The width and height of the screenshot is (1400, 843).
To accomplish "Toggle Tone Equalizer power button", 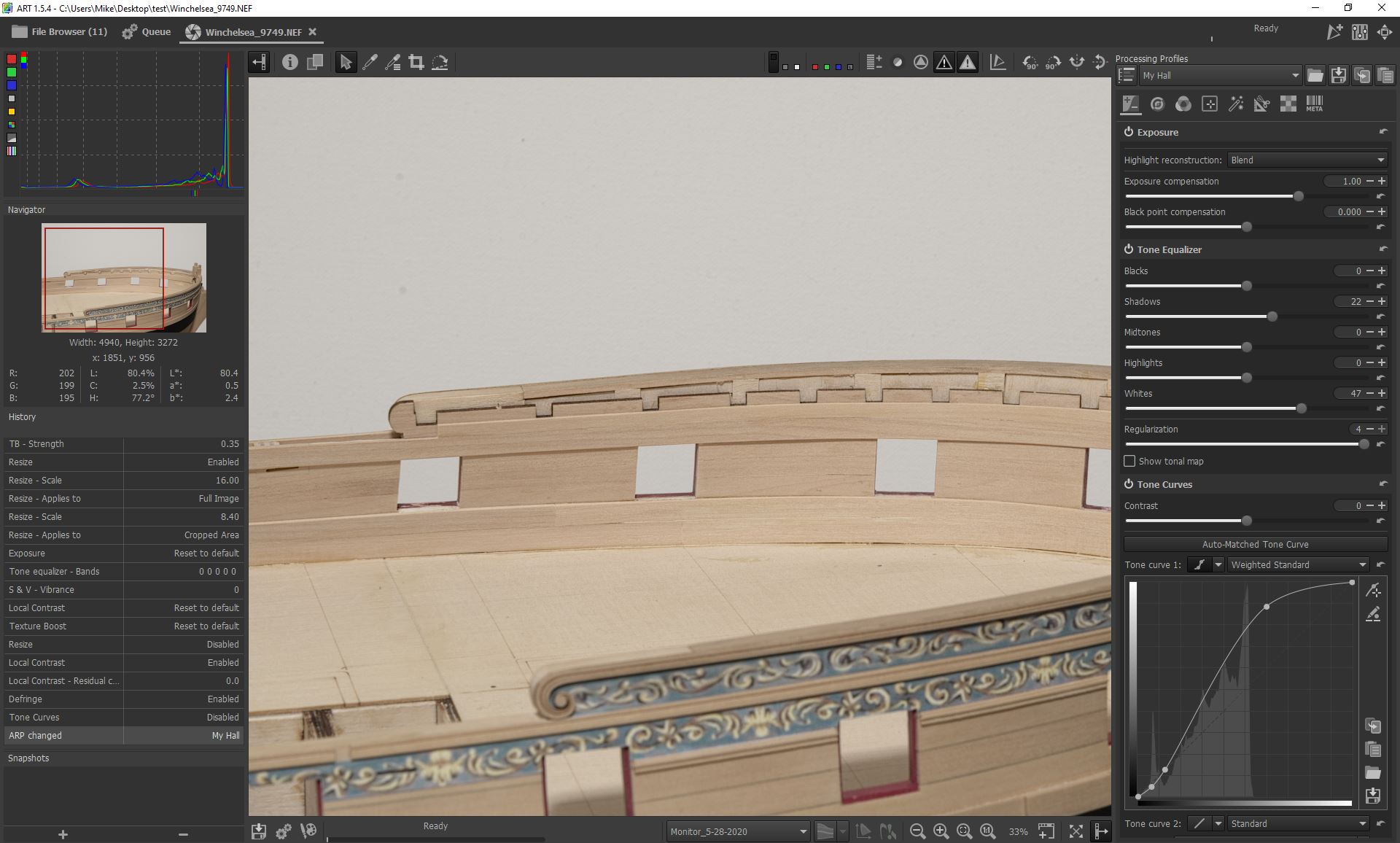I will coord(1129,249).
